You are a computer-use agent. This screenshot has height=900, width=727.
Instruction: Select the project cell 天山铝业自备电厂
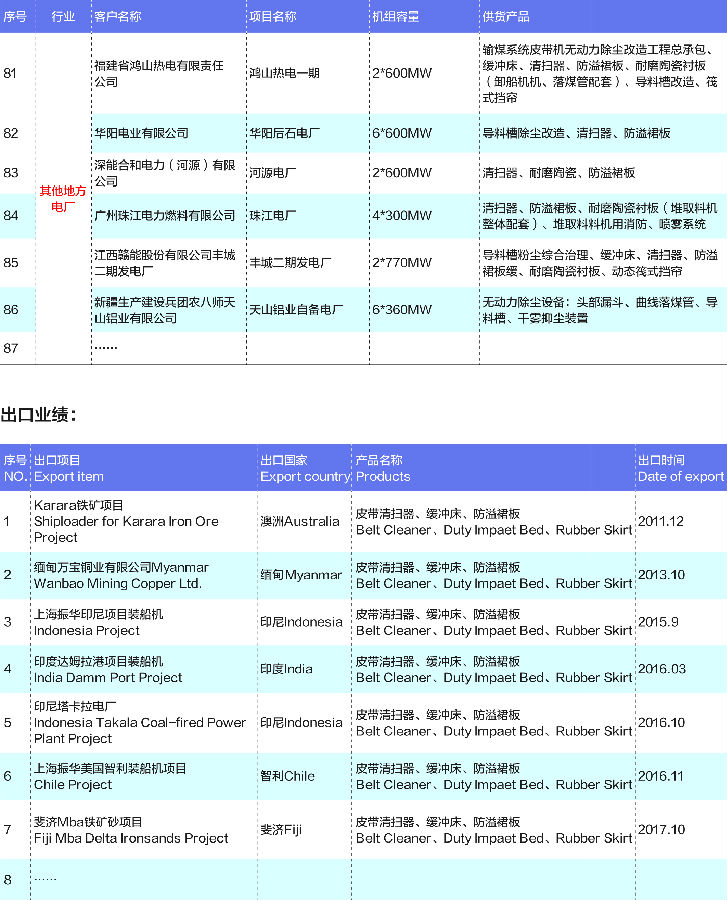point(296,309)
